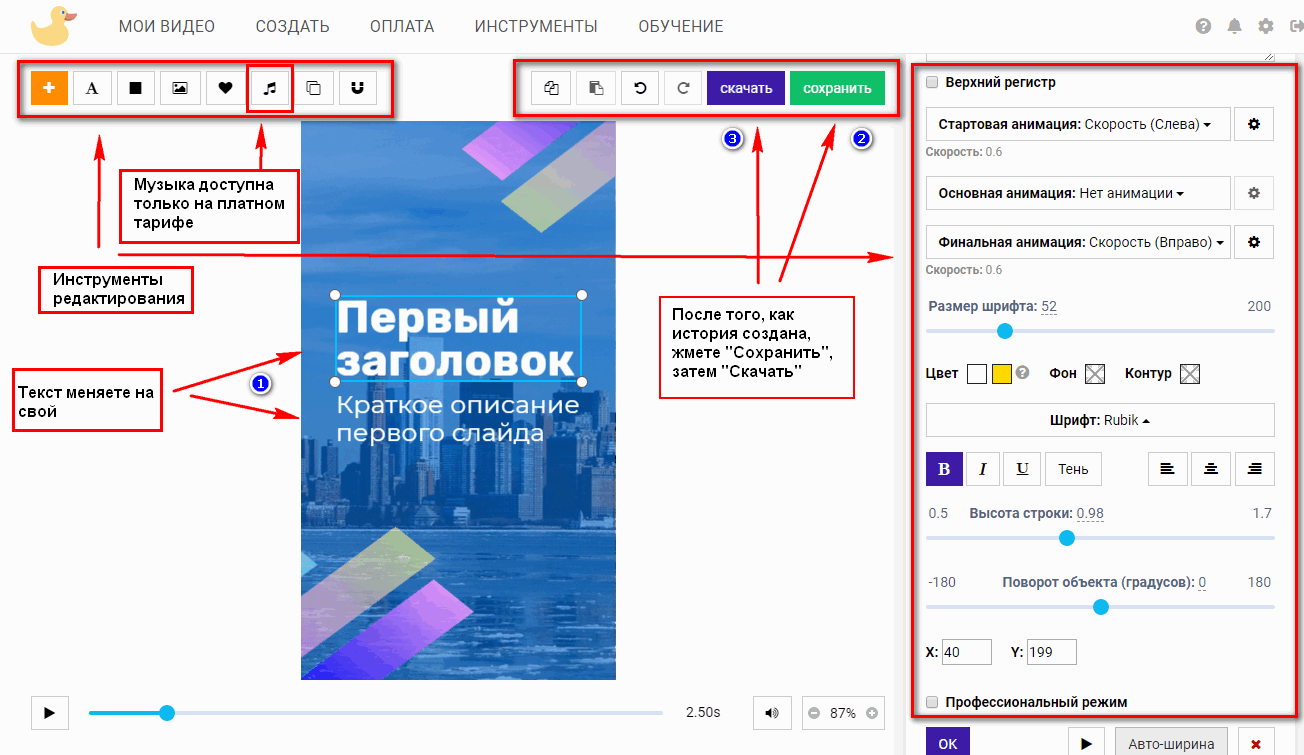Open the Стартовая анимация dropdown
The image size is (1304, 755).
pyautogui.click(x=1078, y=125)
